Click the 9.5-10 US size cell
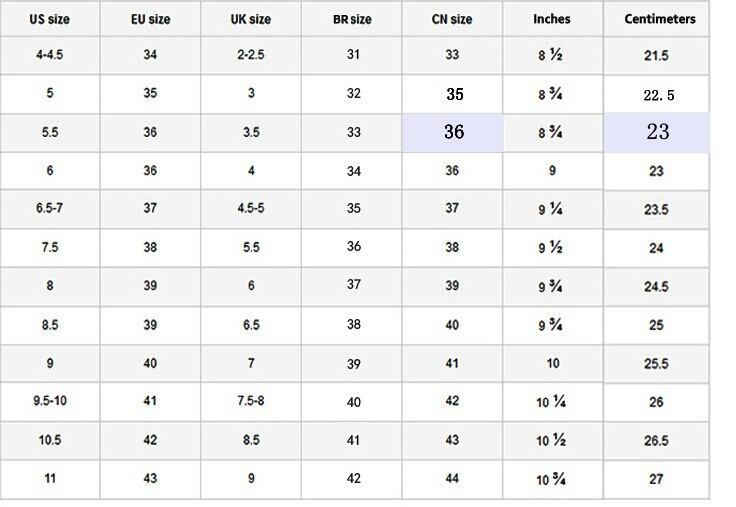Screen dimensions: 736x507 click(x=49, y=402)
